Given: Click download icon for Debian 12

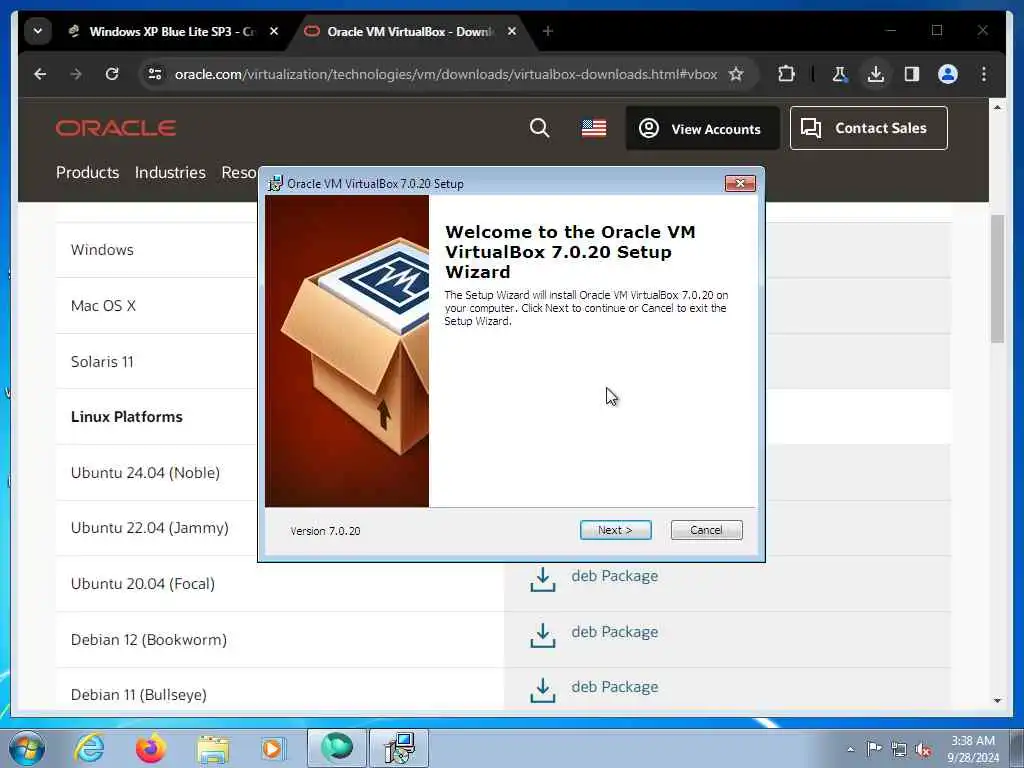Looking at the screenshot, I should (x=543, y=635).
